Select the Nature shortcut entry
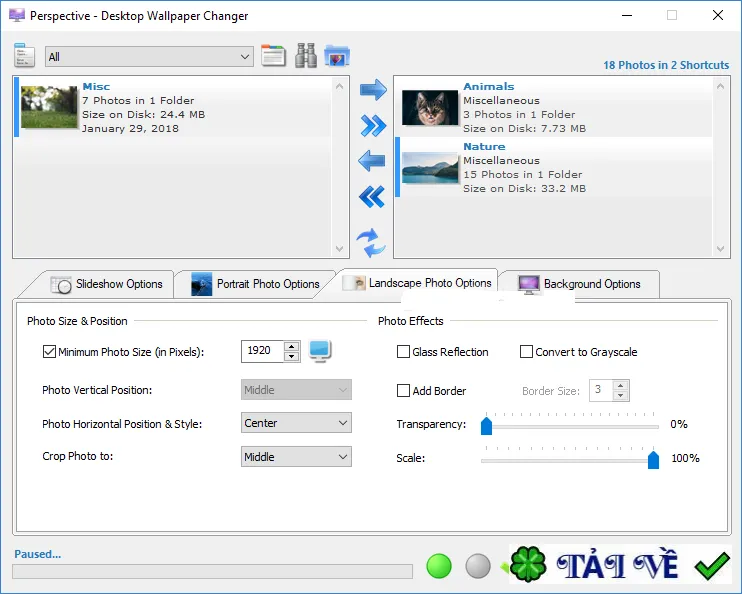 pyautogui.click(x=554, y=168)
